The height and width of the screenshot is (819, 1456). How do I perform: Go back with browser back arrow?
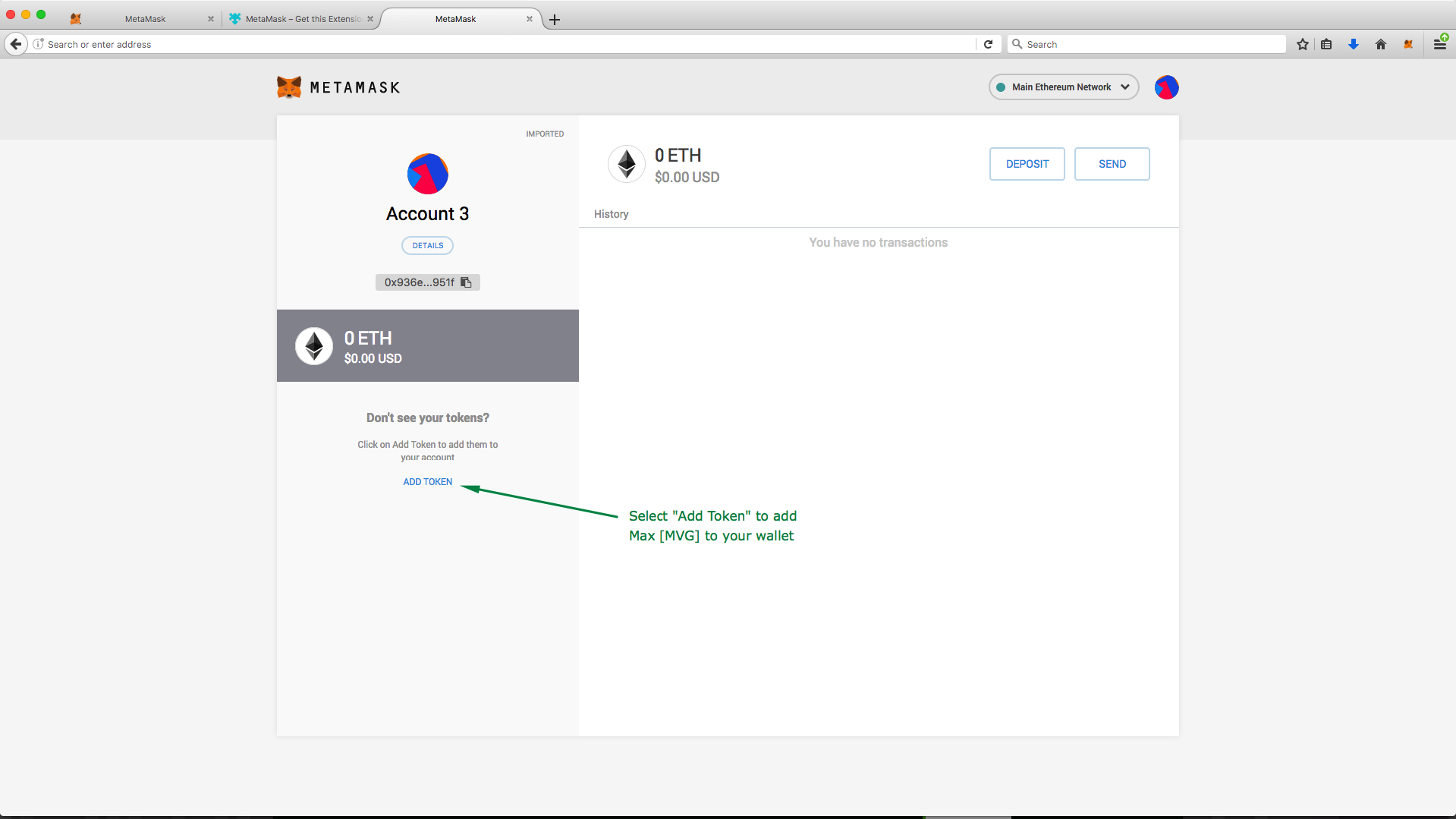tap(16, 44)
